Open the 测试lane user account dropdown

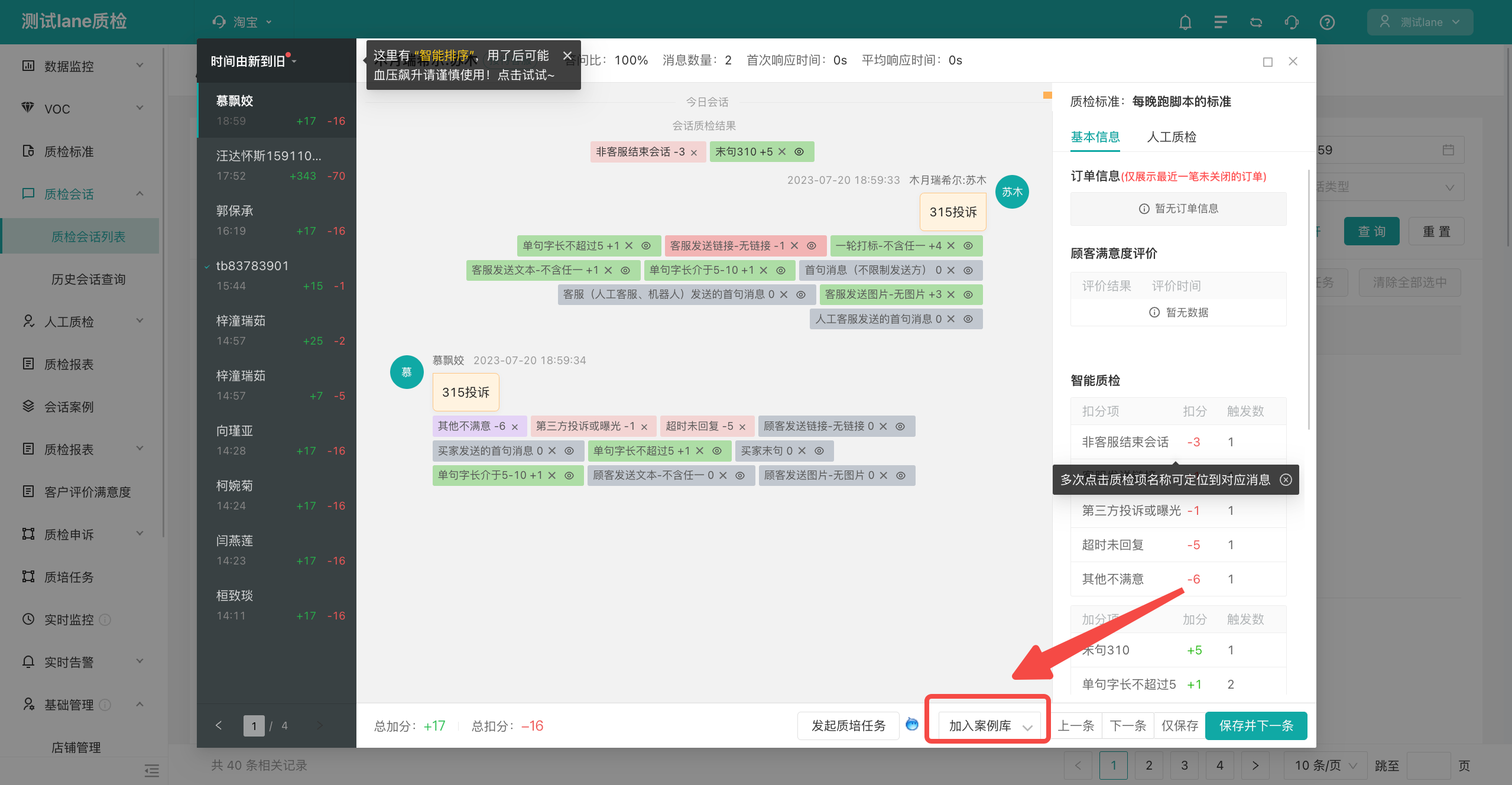(1420, 22)
